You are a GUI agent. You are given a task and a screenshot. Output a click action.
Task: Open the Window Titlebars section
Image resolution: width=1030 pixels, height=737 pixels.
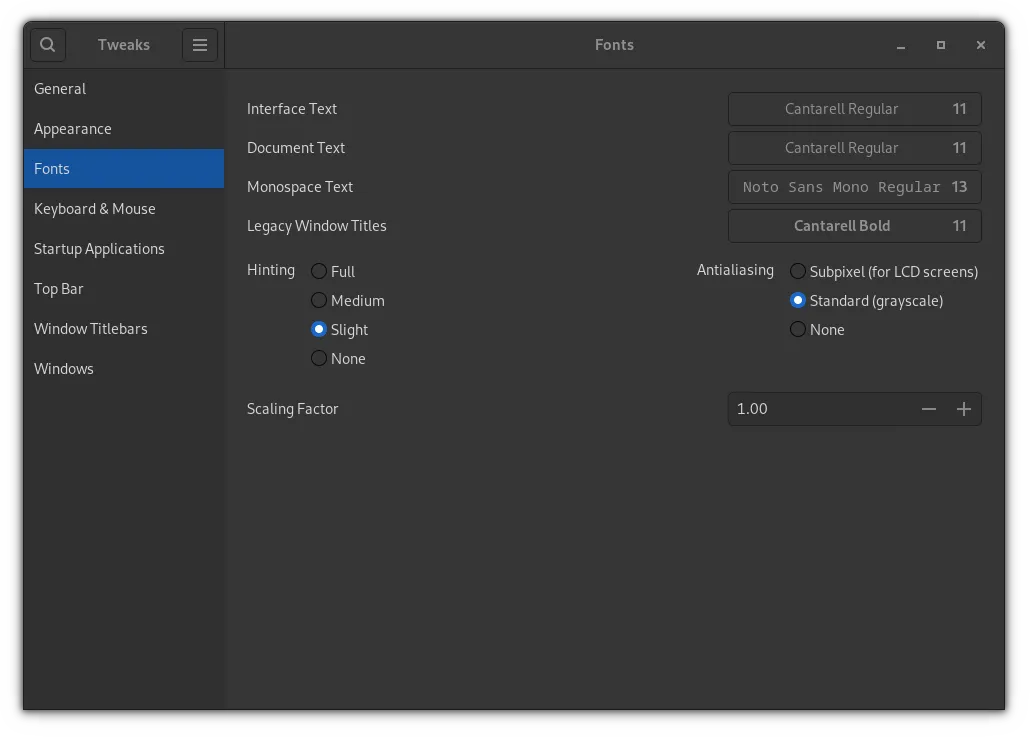91,328
